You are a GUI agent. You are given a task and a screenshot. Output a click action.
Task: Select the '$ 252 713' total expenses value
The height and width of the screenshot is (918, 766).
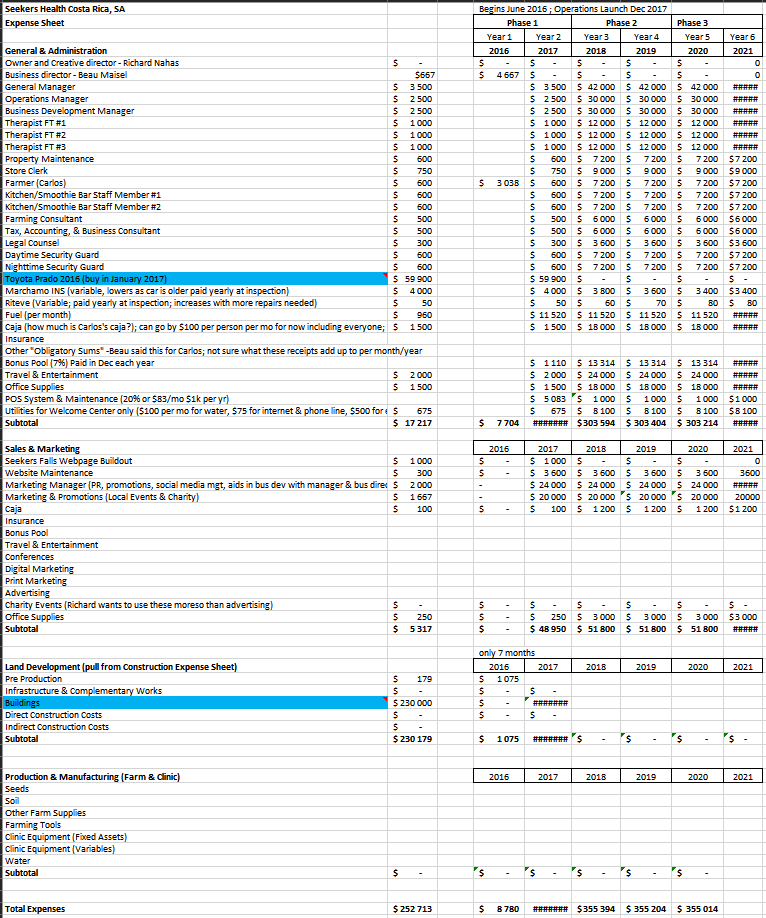(412, 909)
